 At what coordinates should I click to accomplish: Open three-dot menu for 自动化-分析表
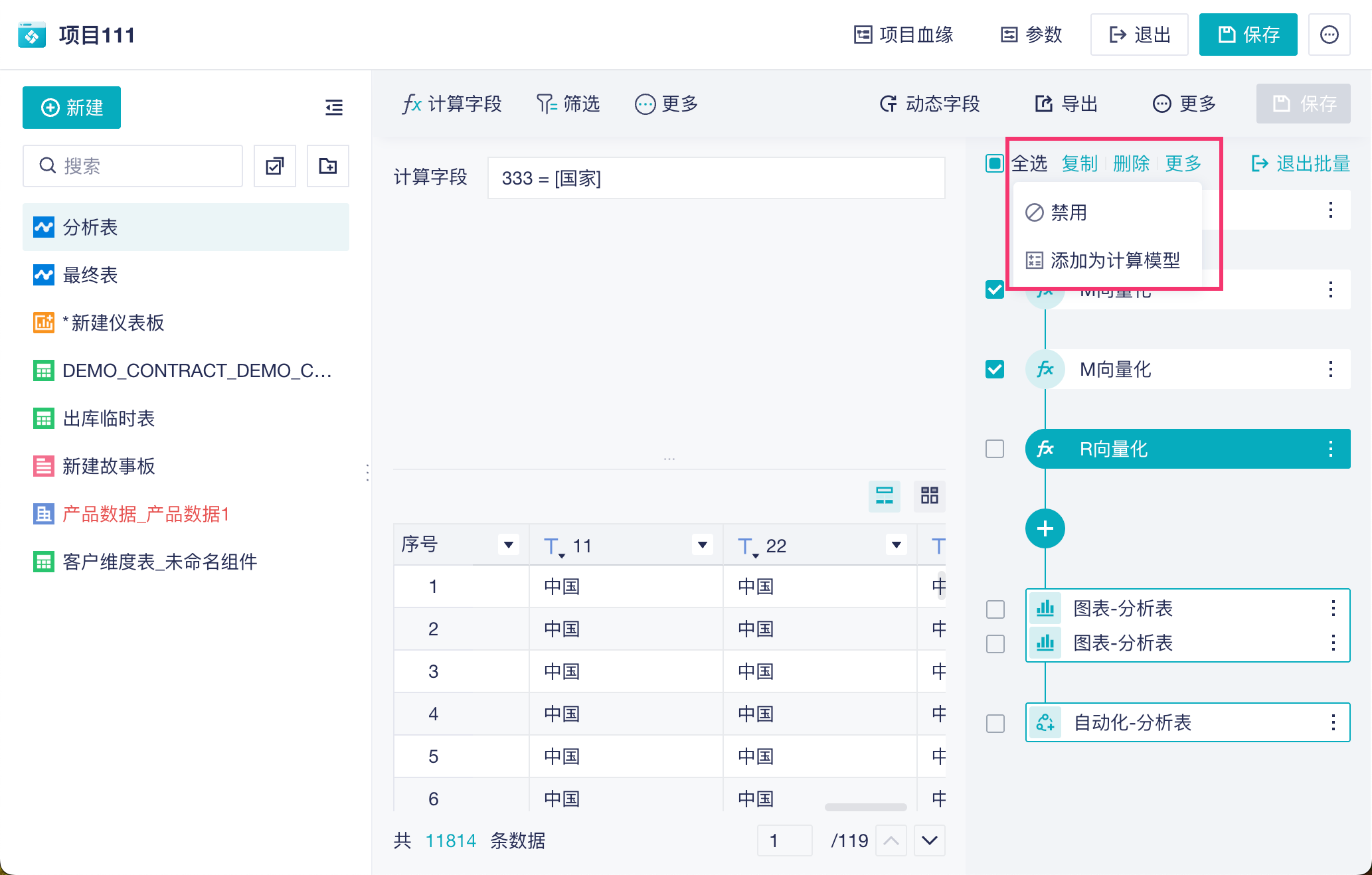1333,722
